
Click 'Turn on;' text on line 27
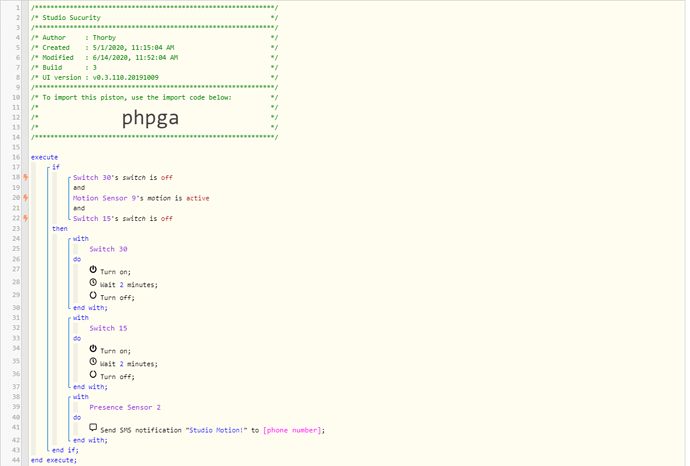(x=115, y=272)
